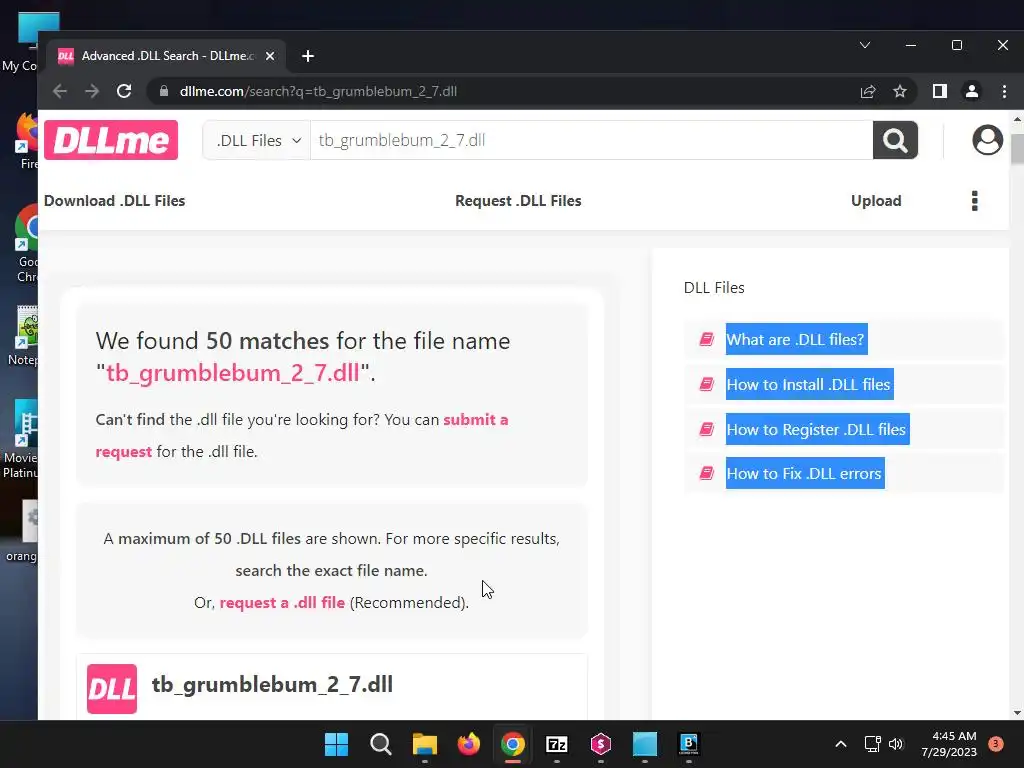The image size is (1024, 768).
Task: Follow the 'submit a request' link
Action: [302, 435]
